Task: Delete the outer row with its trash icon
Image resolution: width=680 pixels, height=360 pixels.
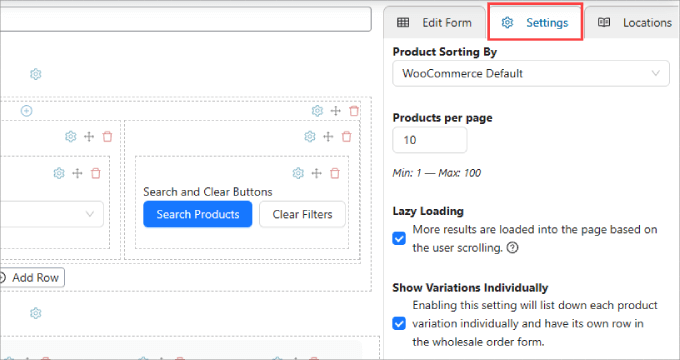Action: 354,111
